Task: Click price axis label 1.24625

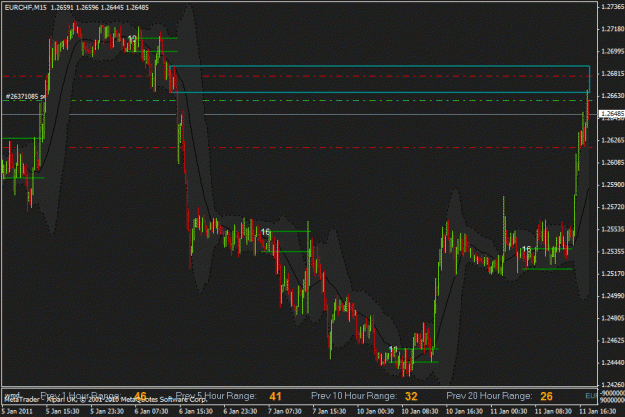Action: click(613, 340)
